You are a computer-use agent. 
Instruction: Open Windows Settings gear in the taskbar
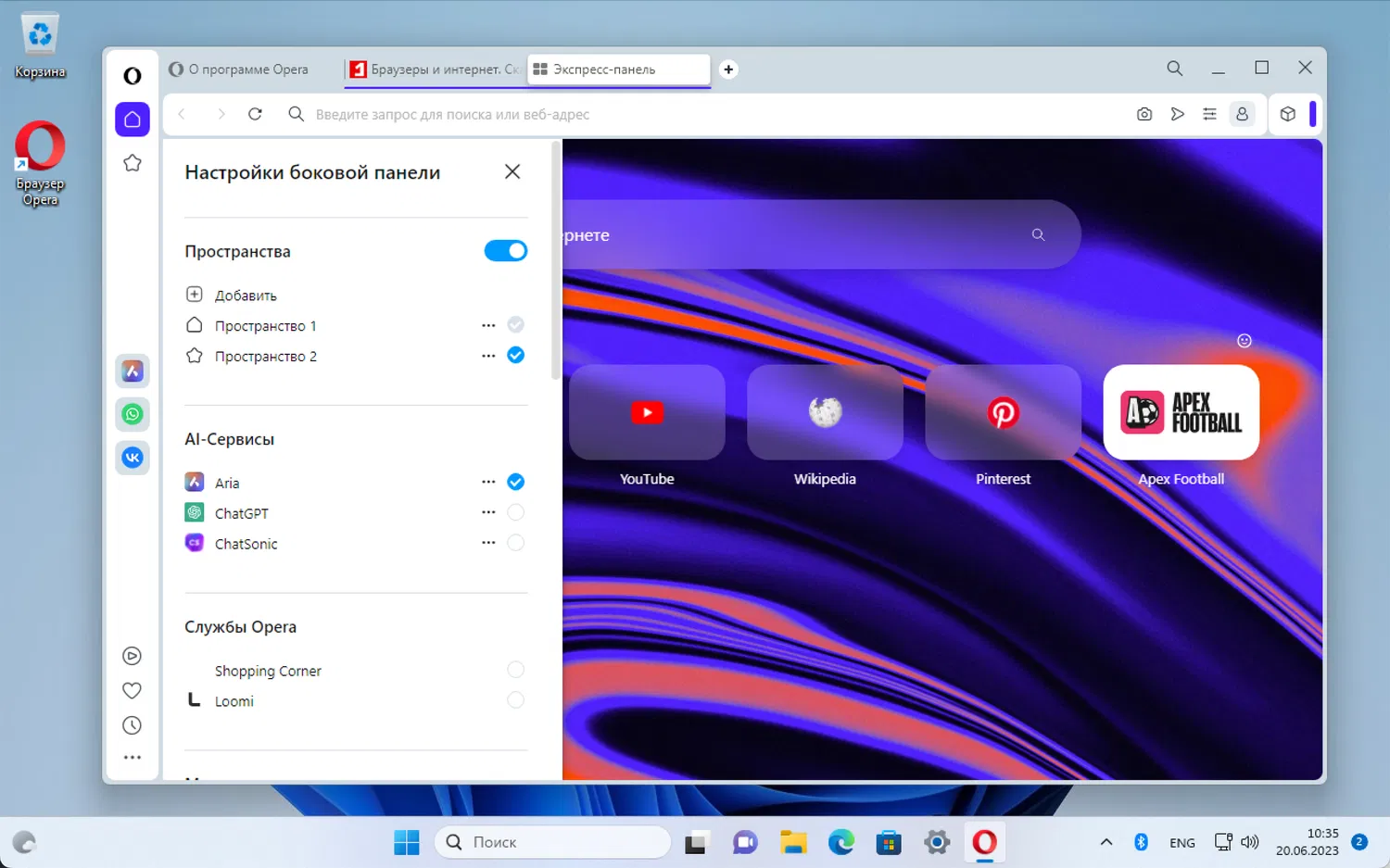click(x=937, y=842)
